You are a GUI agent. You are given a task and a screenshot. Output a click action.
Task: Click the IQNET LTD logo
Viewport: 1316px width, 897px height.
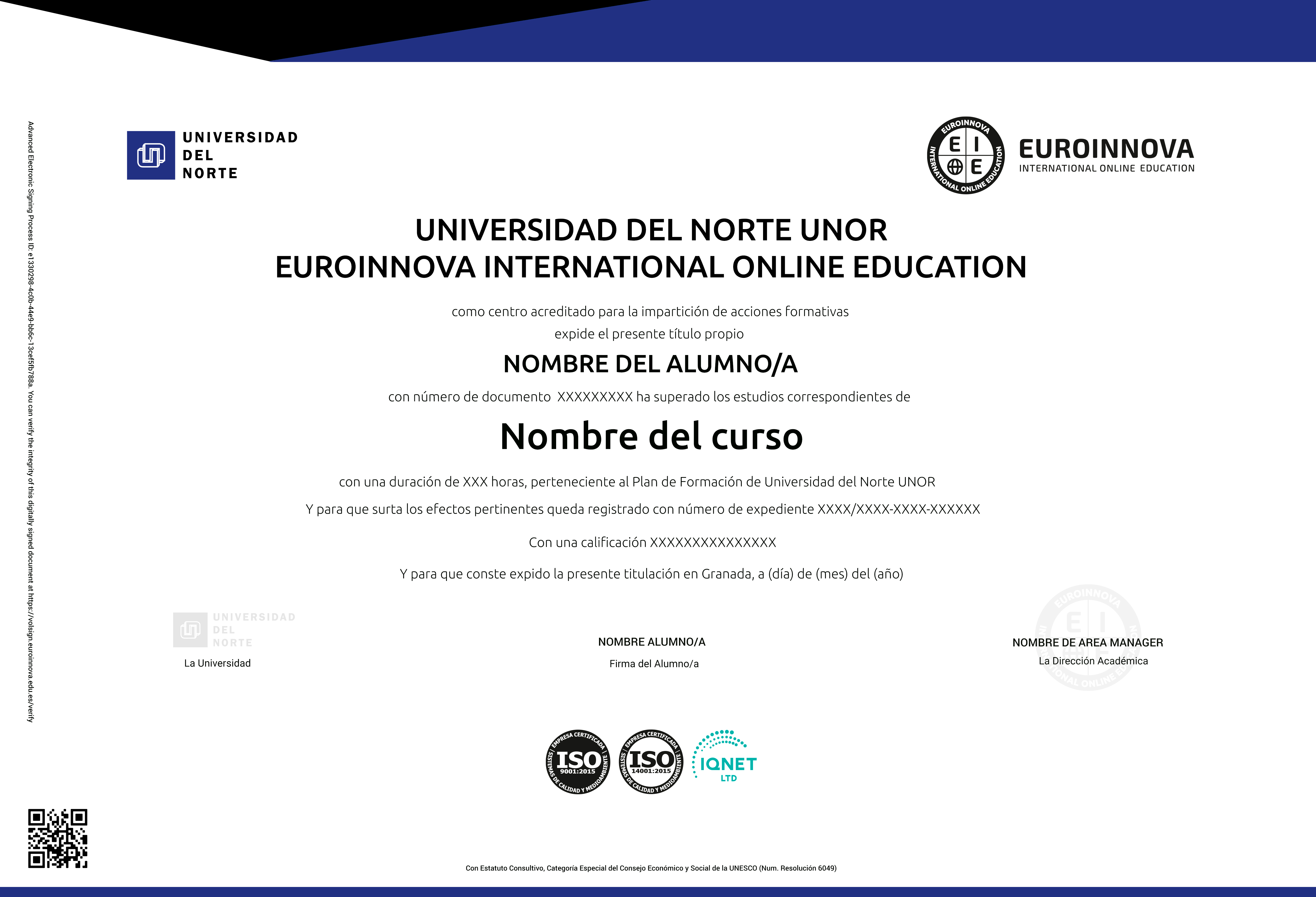[x=724, y=756]
